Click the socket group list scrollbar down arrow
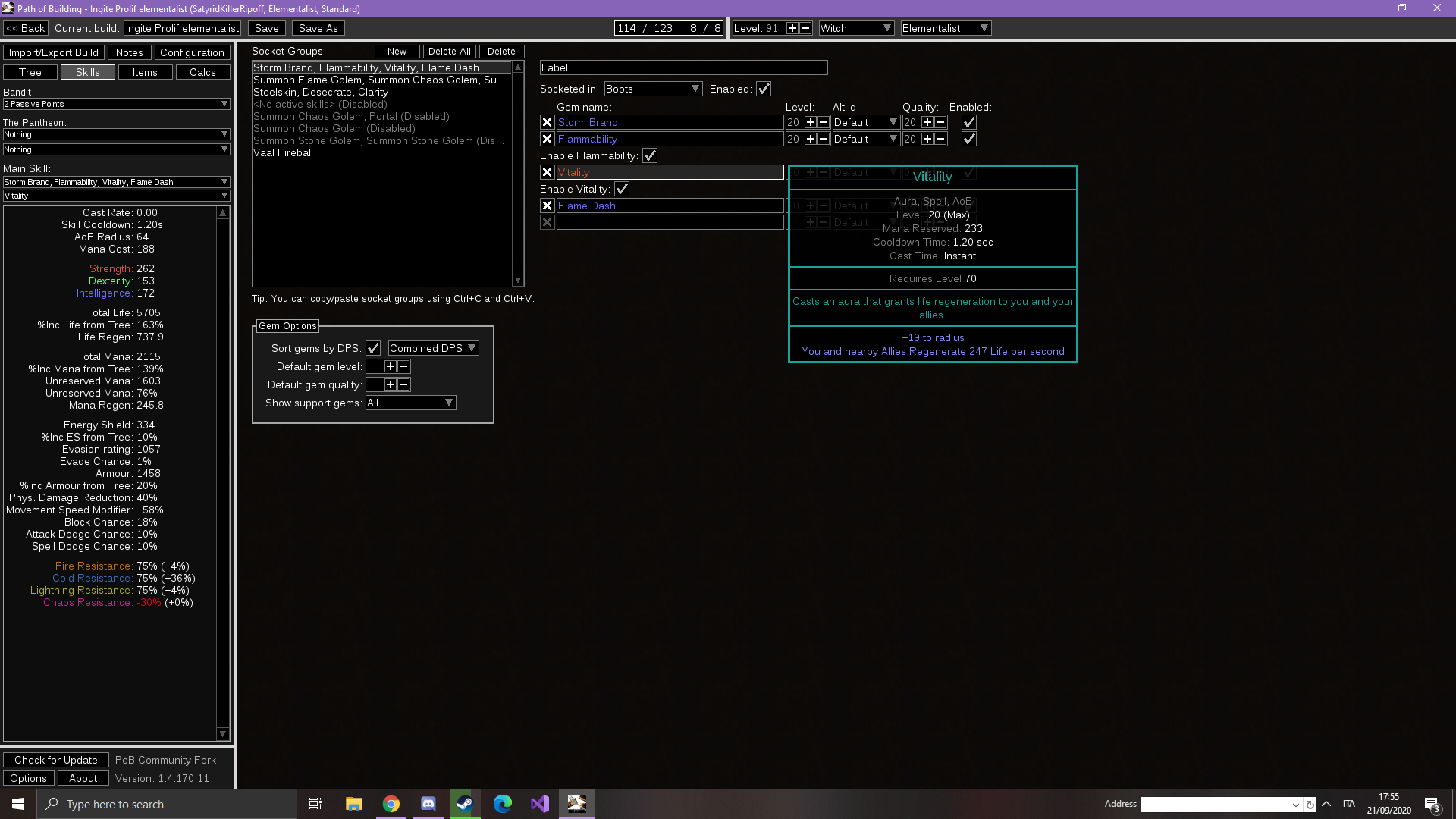This screenshot has width=1456, height=819. coord(518,281)
